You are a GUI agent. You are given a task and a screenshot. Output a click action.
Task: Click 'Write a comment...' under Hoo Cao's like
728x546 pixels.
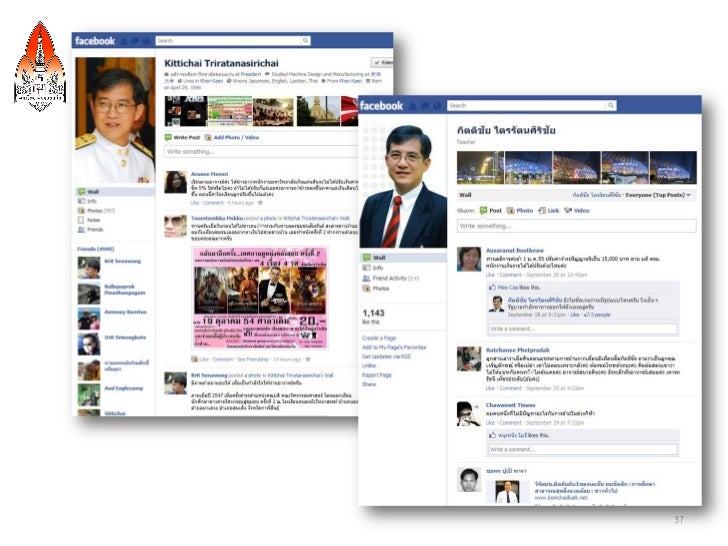click(x=583, y=329)
